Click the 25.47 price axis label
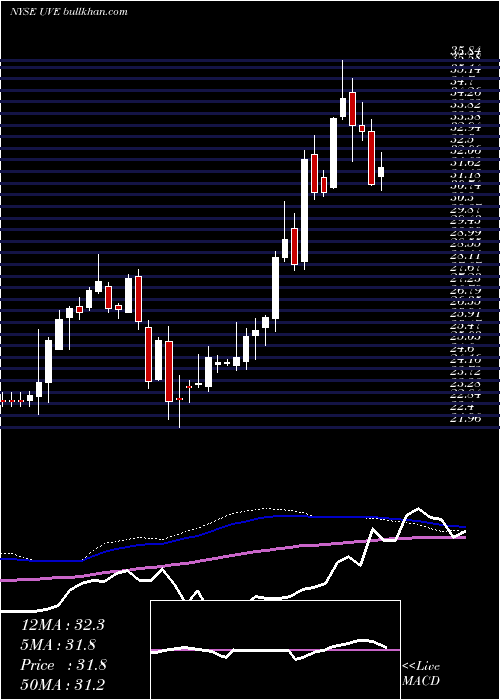Screen dimensions: 500x700 tap(466, 326)
